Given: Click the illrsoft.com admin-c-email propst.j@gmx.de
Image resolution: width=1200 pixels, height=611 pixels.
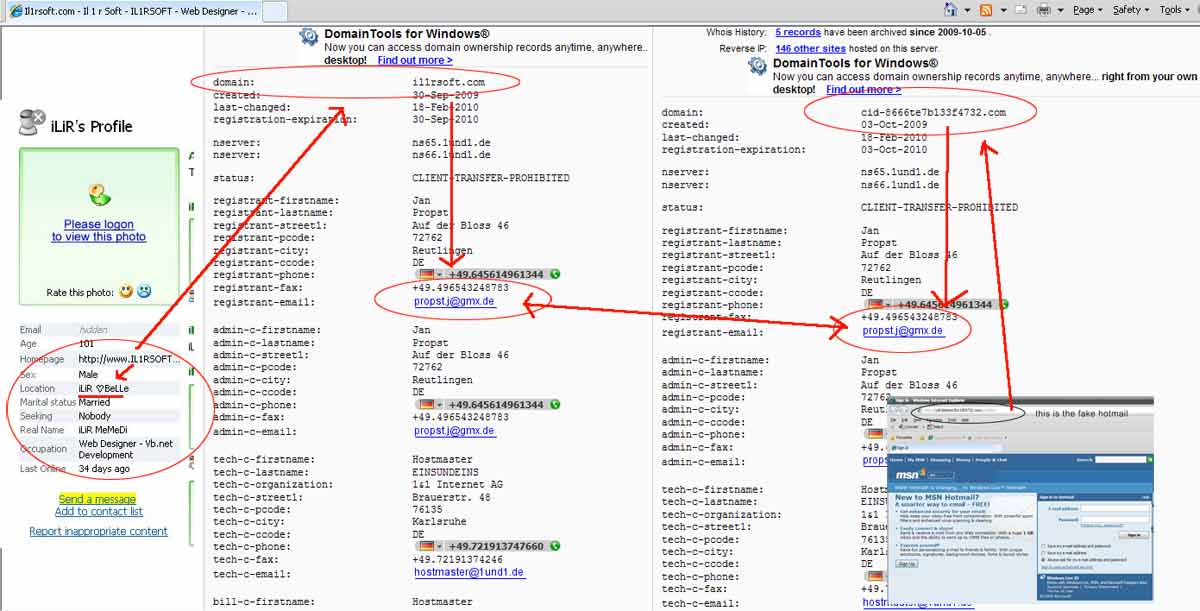Looking at the screenshot, I should [454, 431].
